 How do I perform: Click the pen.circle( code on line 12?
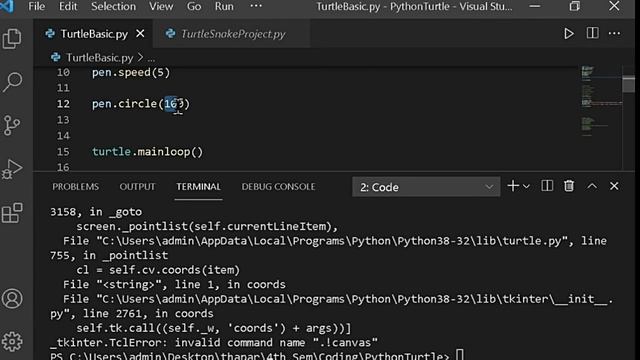pyautogui.click(x=127, y=104)
